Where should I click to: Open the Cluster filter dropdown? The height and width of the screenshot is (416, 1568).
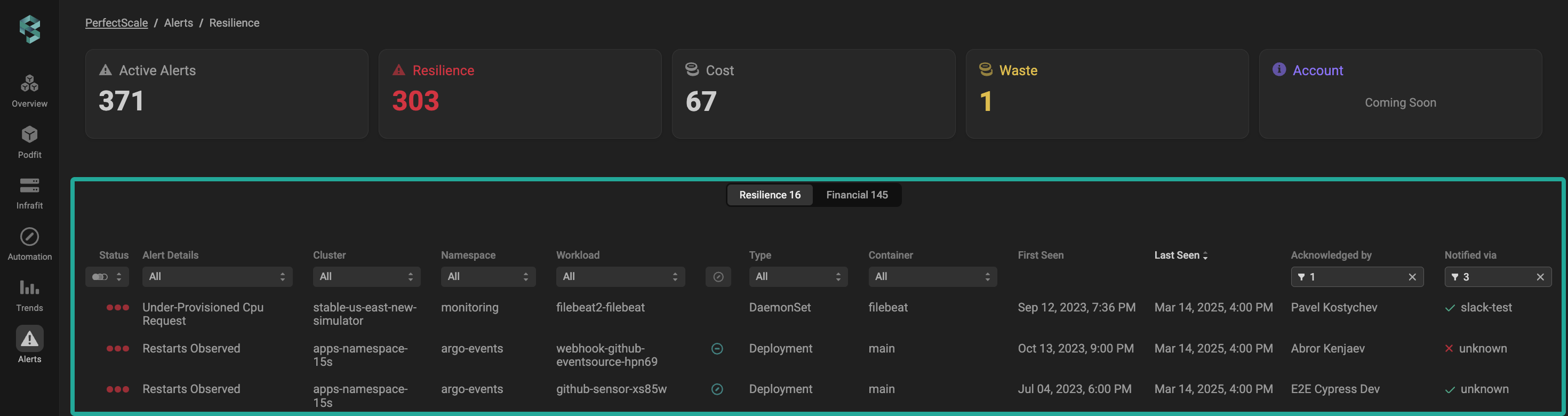tap(366, 276)
